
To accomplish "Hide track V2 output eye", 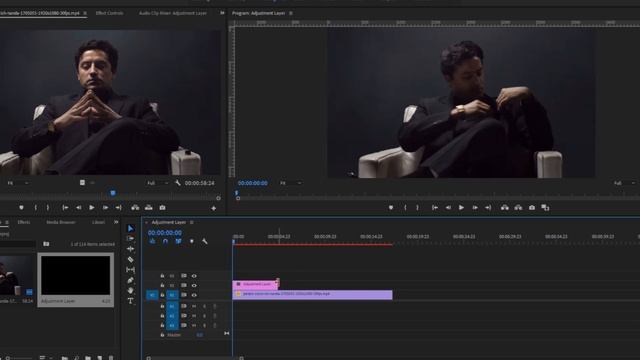I will tap(194, 285).
